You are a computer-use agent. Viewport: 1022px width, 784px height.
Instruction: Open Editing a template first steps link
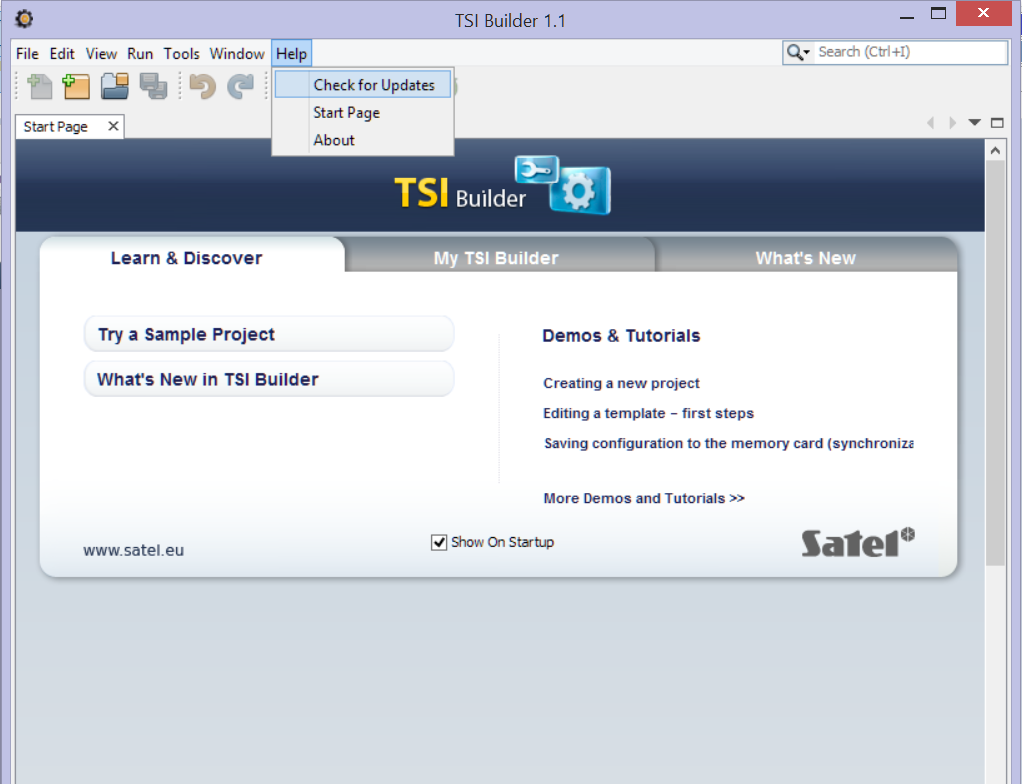pyautogui.click(x=649, y=413)
